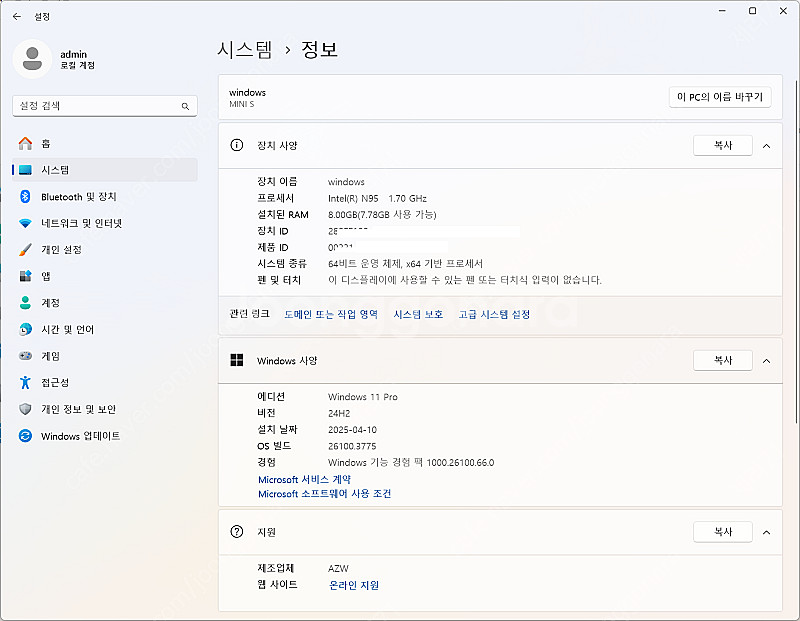Click the Time & language globe icon
800x621 pixels.
25,329
